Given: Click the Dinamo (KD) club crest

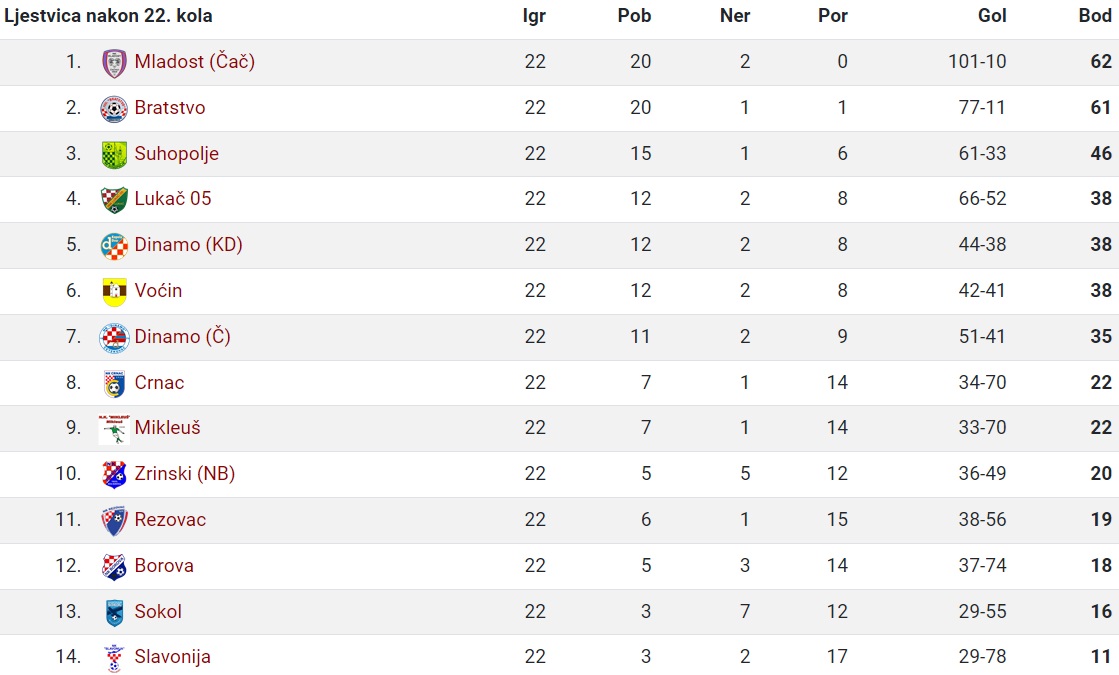Looking at the screenshot, I should (114, 245).
